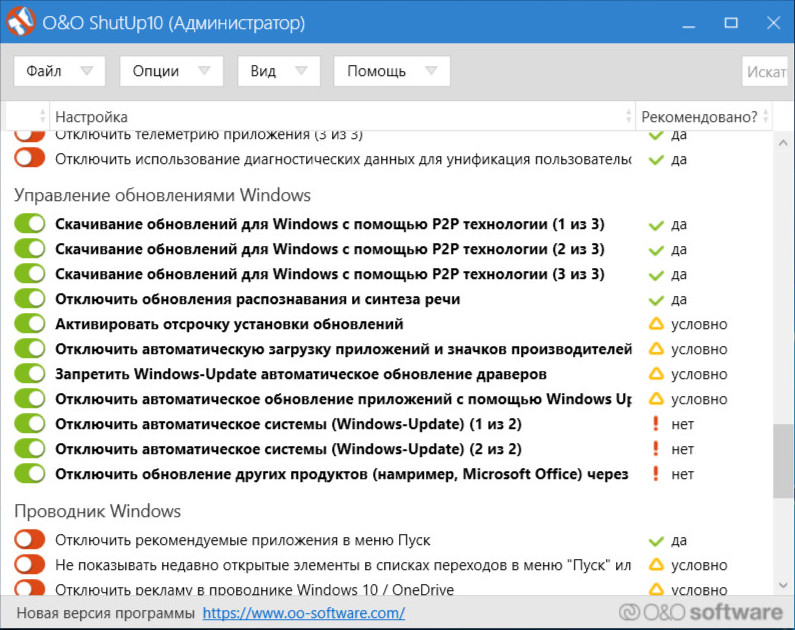Click red exclamation icon for Microsoft Office row
Viewport: 795px width, 630px height.
click(656, 473)
